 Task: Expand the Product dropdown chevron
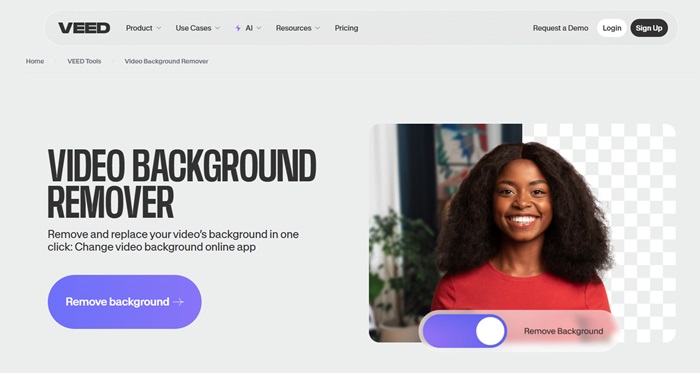[158, 28]
